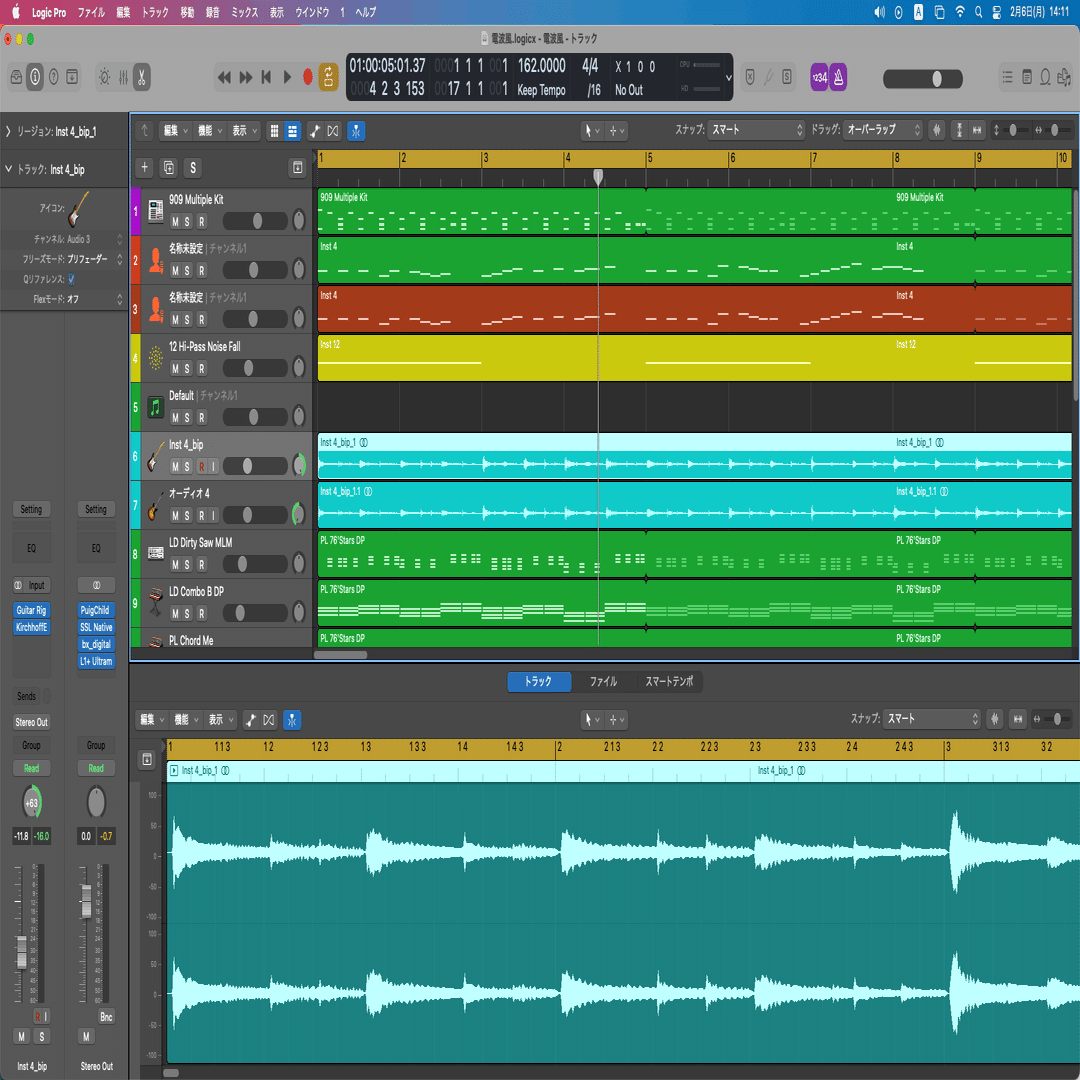The width and height of the screenshot is (1080, 1080).
Task: Toggle the Editors scissors button
Action: (141, 77)
